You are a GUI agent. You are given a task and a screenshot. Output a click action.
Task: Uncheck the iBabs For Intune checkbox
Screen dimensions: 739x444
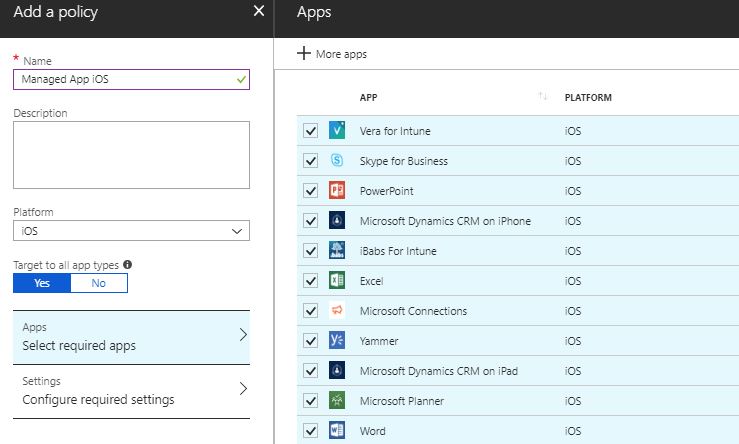(x=311, y=251)
